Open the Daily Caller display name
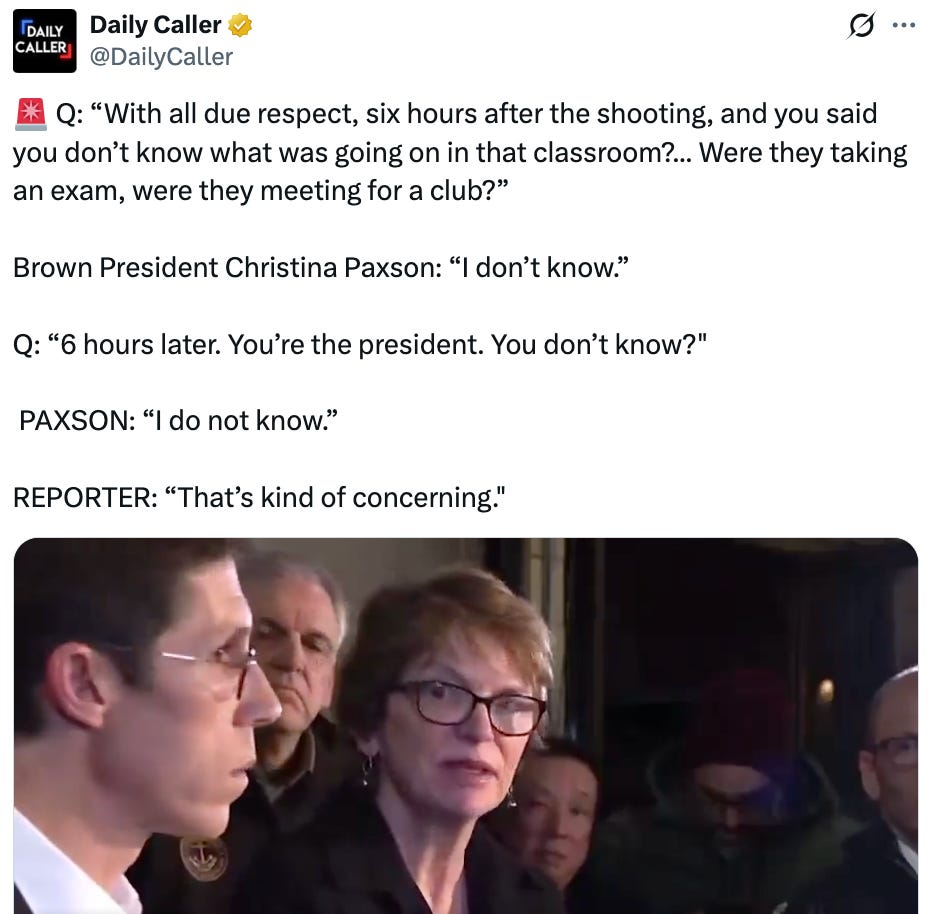This screenshot has width=930, height=914. tap(155, 25)
